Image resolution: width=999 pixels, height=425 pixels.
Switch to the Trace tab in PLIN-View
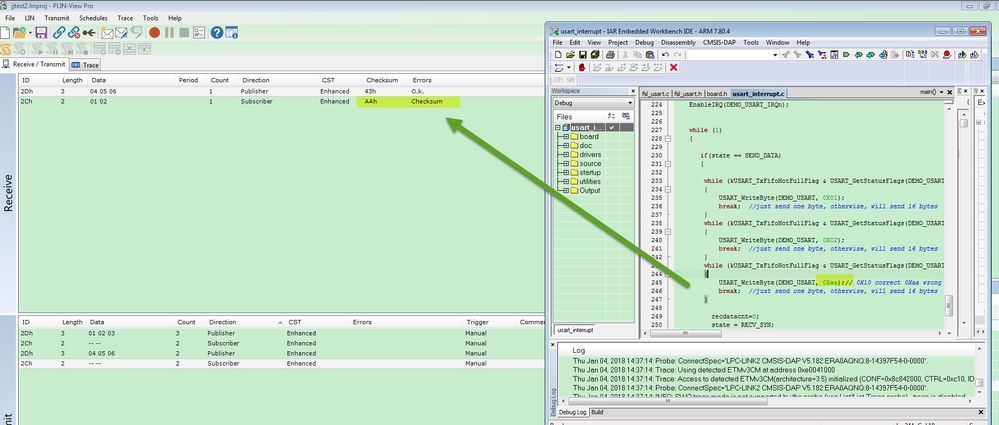(x=85, y=65)
